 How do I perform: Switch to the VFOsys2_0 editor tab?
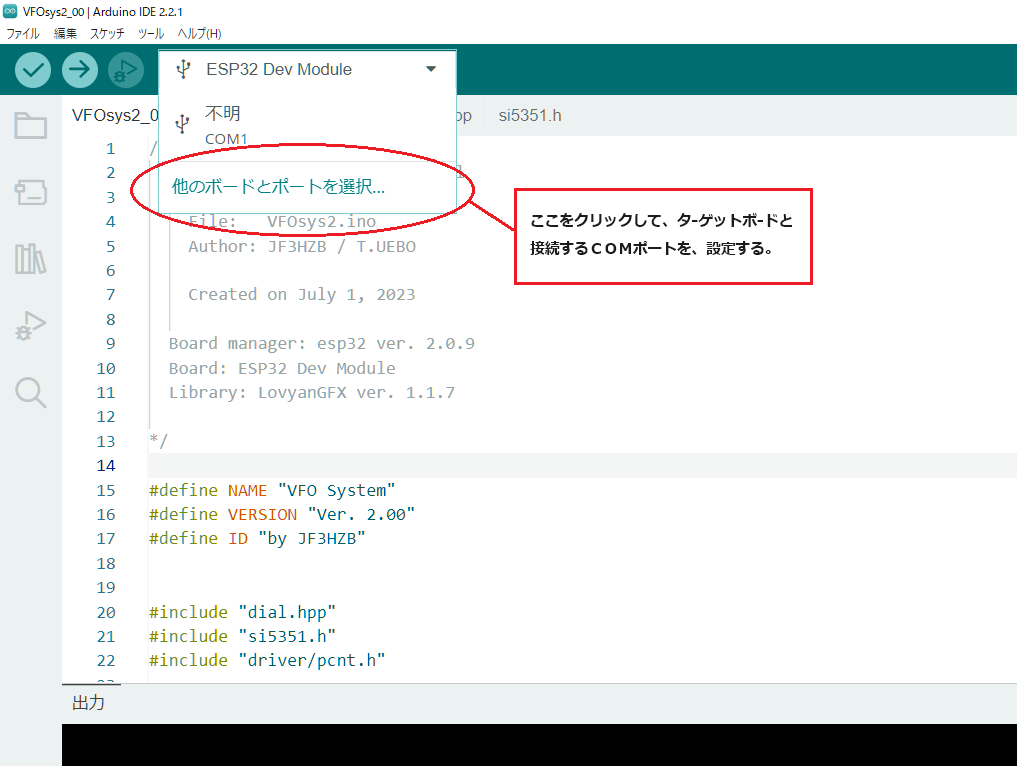[115, 115]
